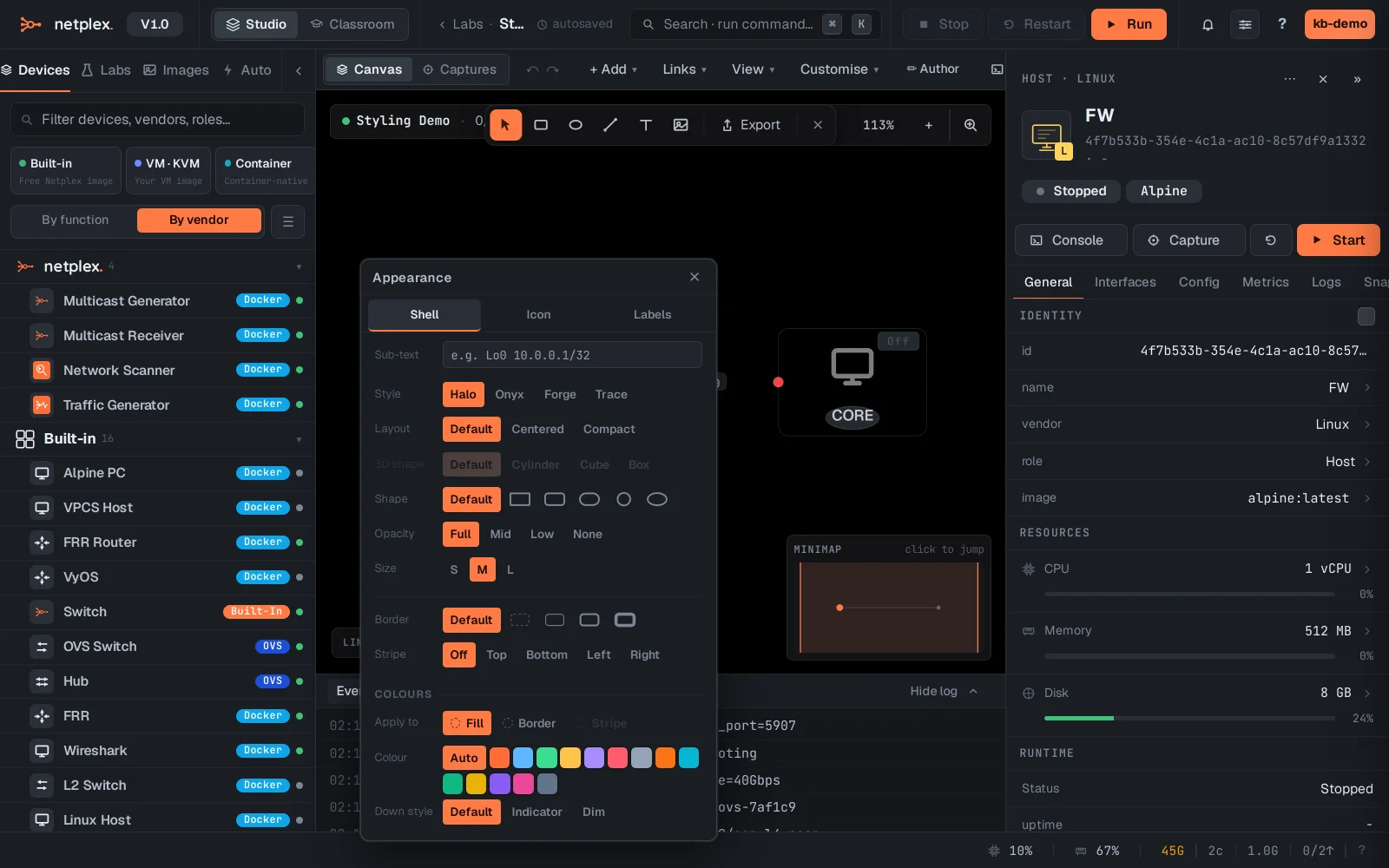Select the ellipse drawing tool
The image size is (1389, 868).
(576, 125)
